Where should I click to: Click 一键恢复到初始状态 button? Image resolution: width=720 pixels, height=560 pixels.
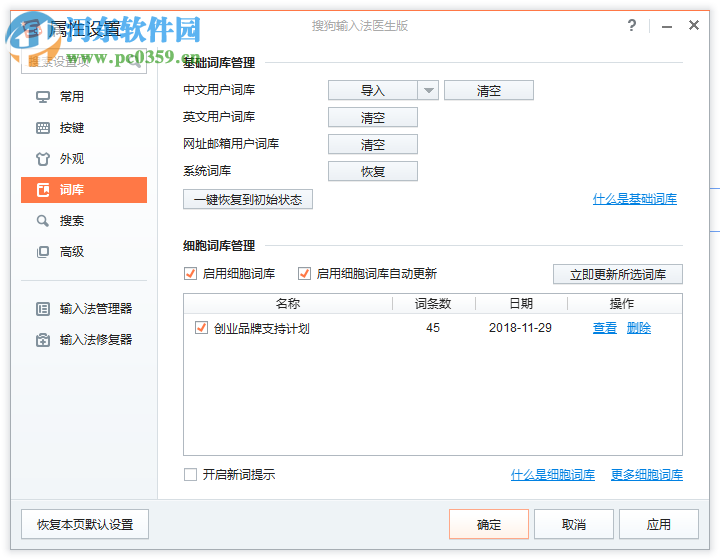click(248, 200)
